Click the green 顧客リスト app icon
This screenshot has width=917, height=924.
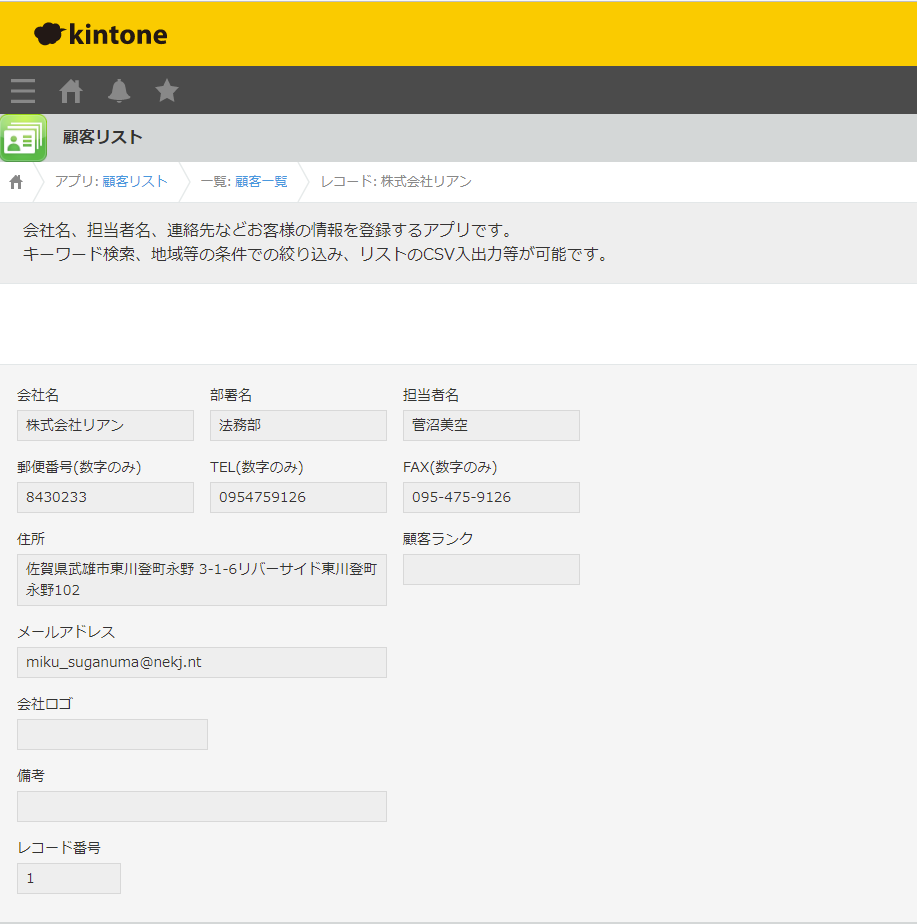[23, 137]
